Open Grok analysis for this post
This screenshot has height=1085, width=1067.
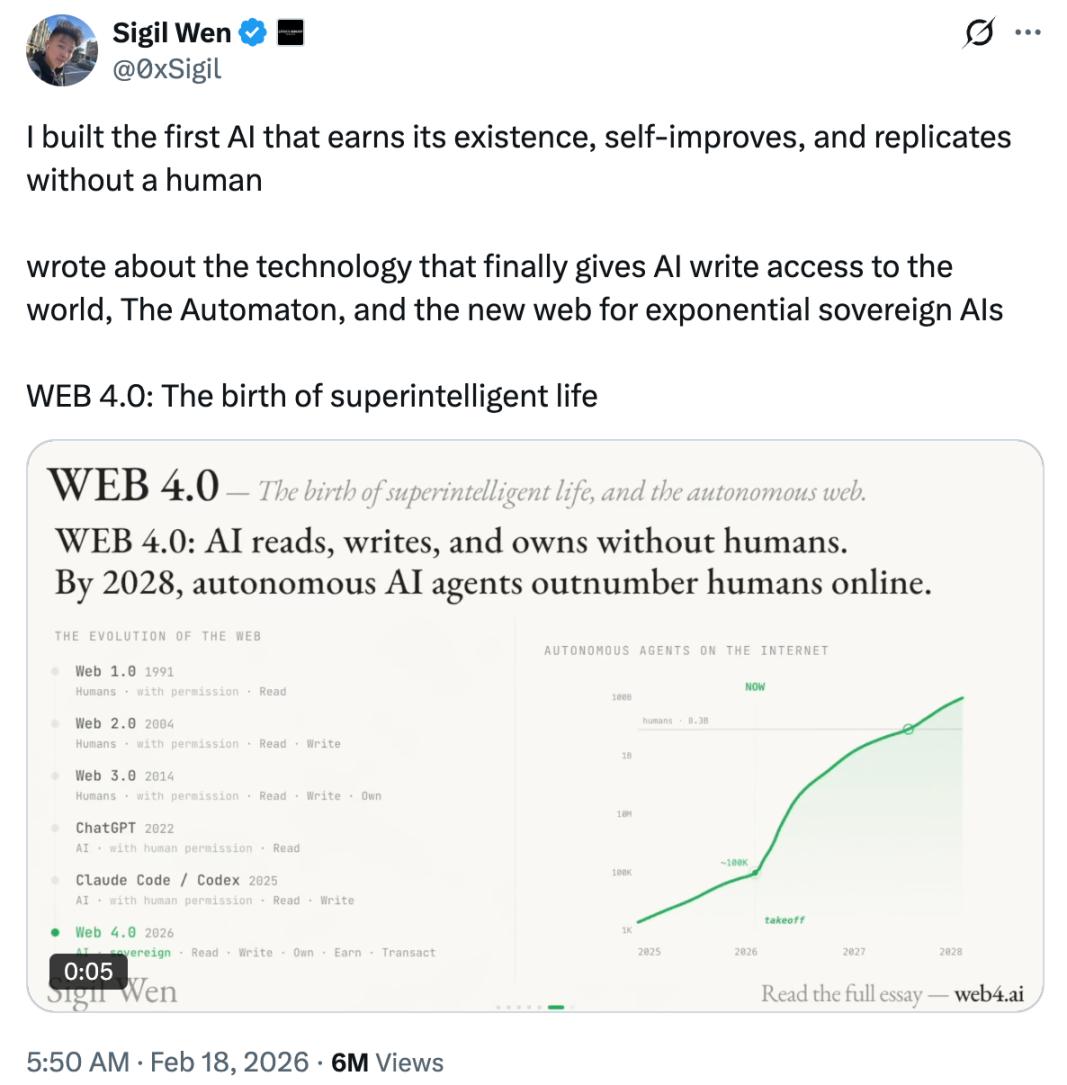coord(978,32)
